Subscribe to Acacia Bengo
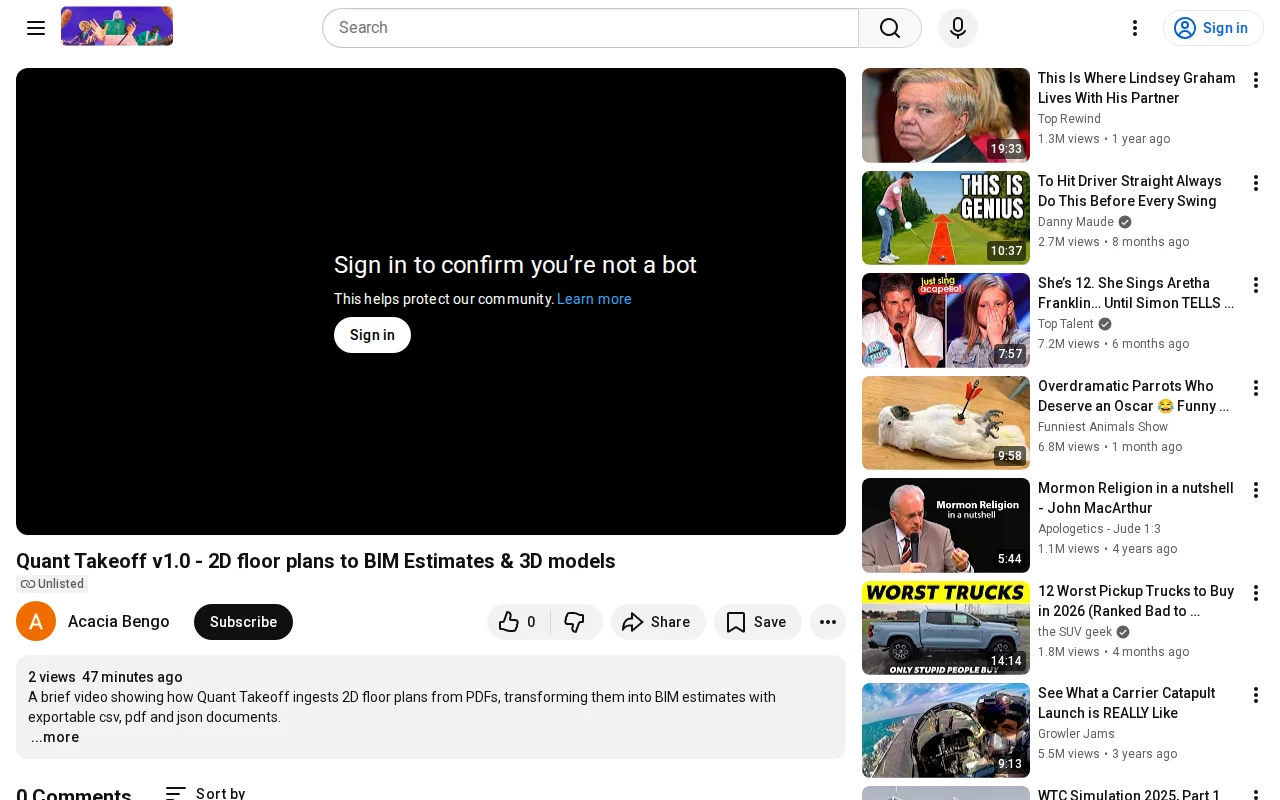The width and height of the screenshot is (1280, 800). coord(243,622)
